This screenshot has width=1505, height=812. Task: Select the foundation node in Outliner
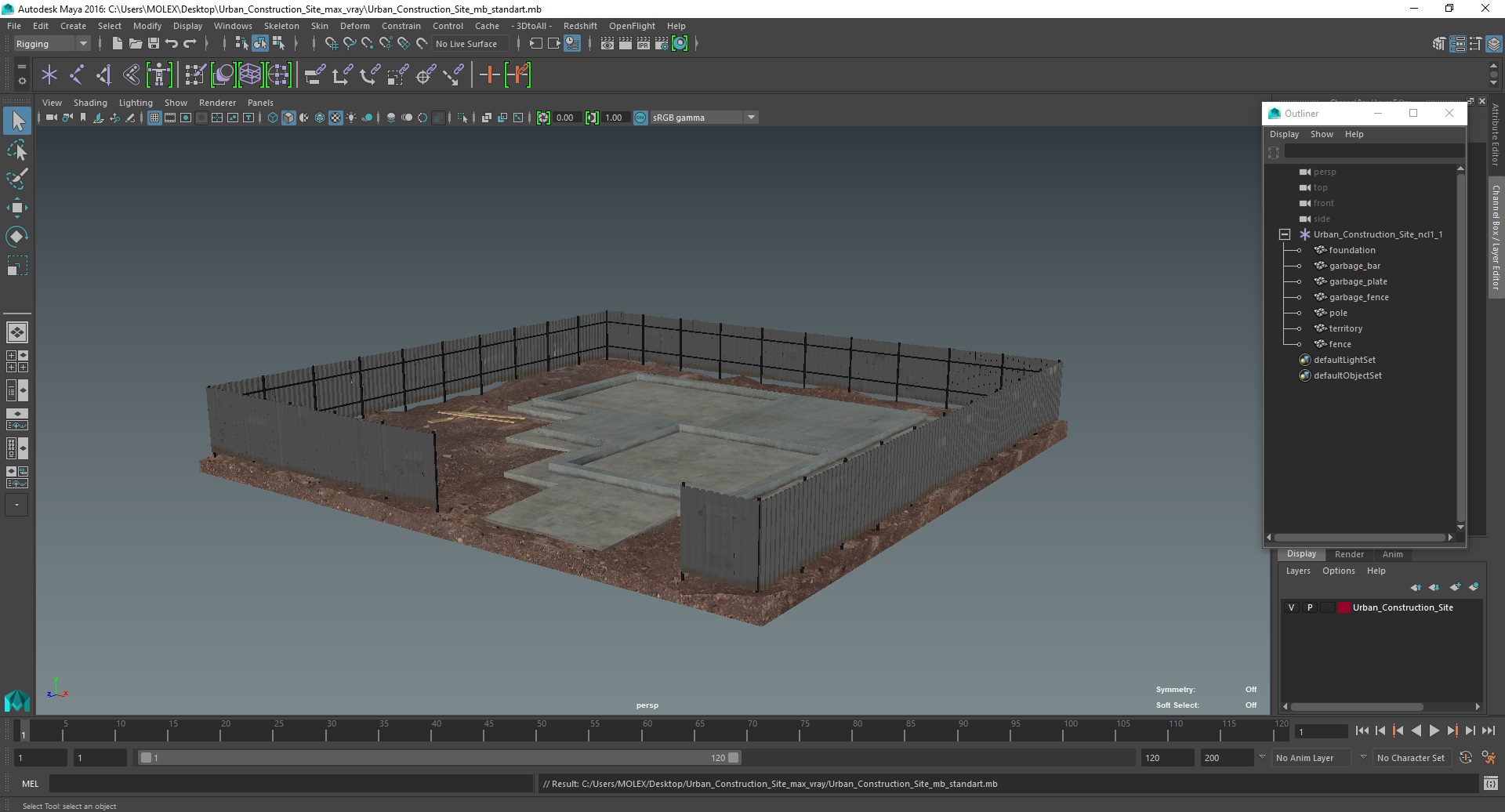tap(1351, 250)
